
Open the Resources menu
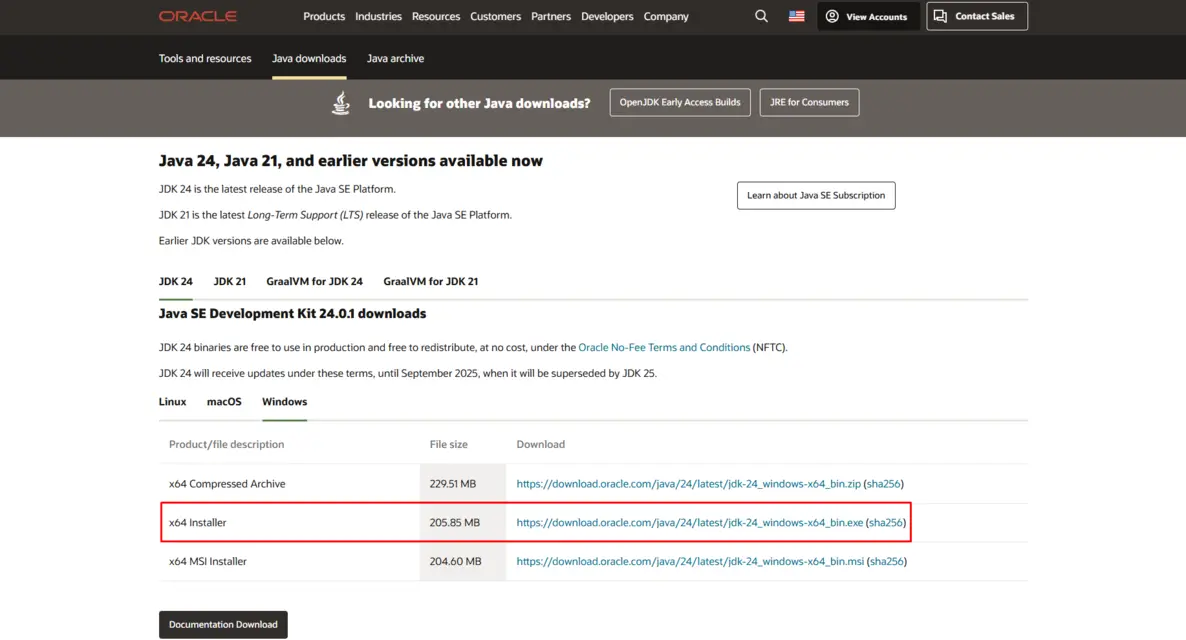click(x=436, y=16)
